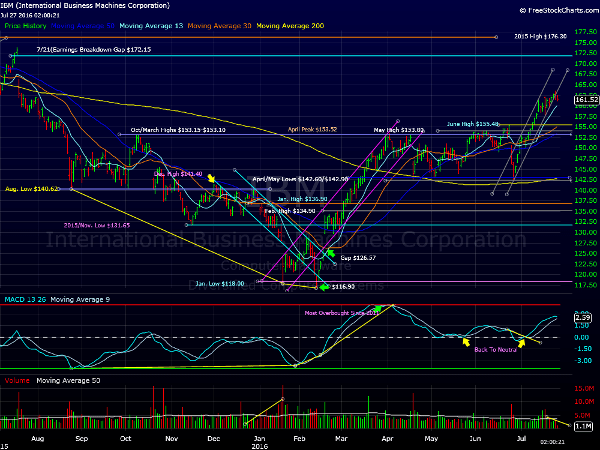Image resolution: width=600 pixels, height=450 pixels.
Task: Click the 'Jan. High' annotation
Action: [302, 199]
